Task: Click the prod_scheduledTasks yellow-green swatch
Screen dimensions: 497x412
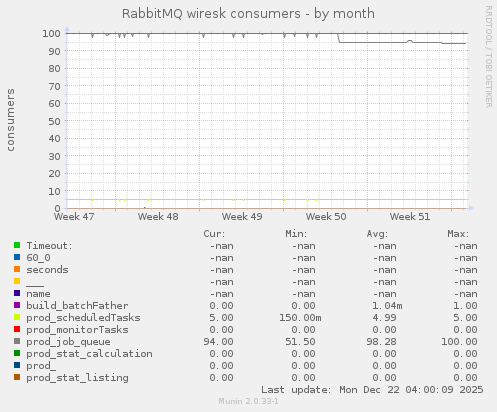Action: [x=17, y=317]
